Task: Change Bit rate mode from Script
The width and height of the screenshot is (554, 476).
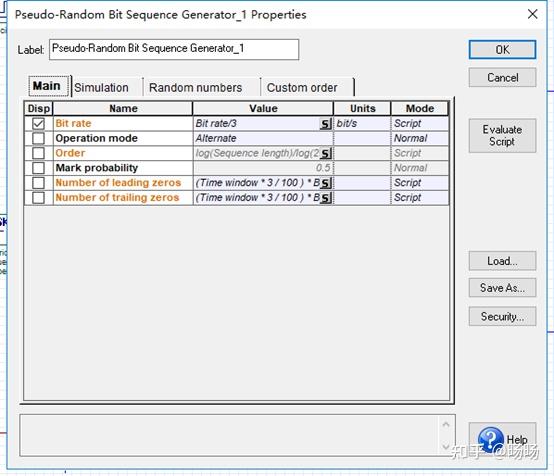Action: click(419, 124)
